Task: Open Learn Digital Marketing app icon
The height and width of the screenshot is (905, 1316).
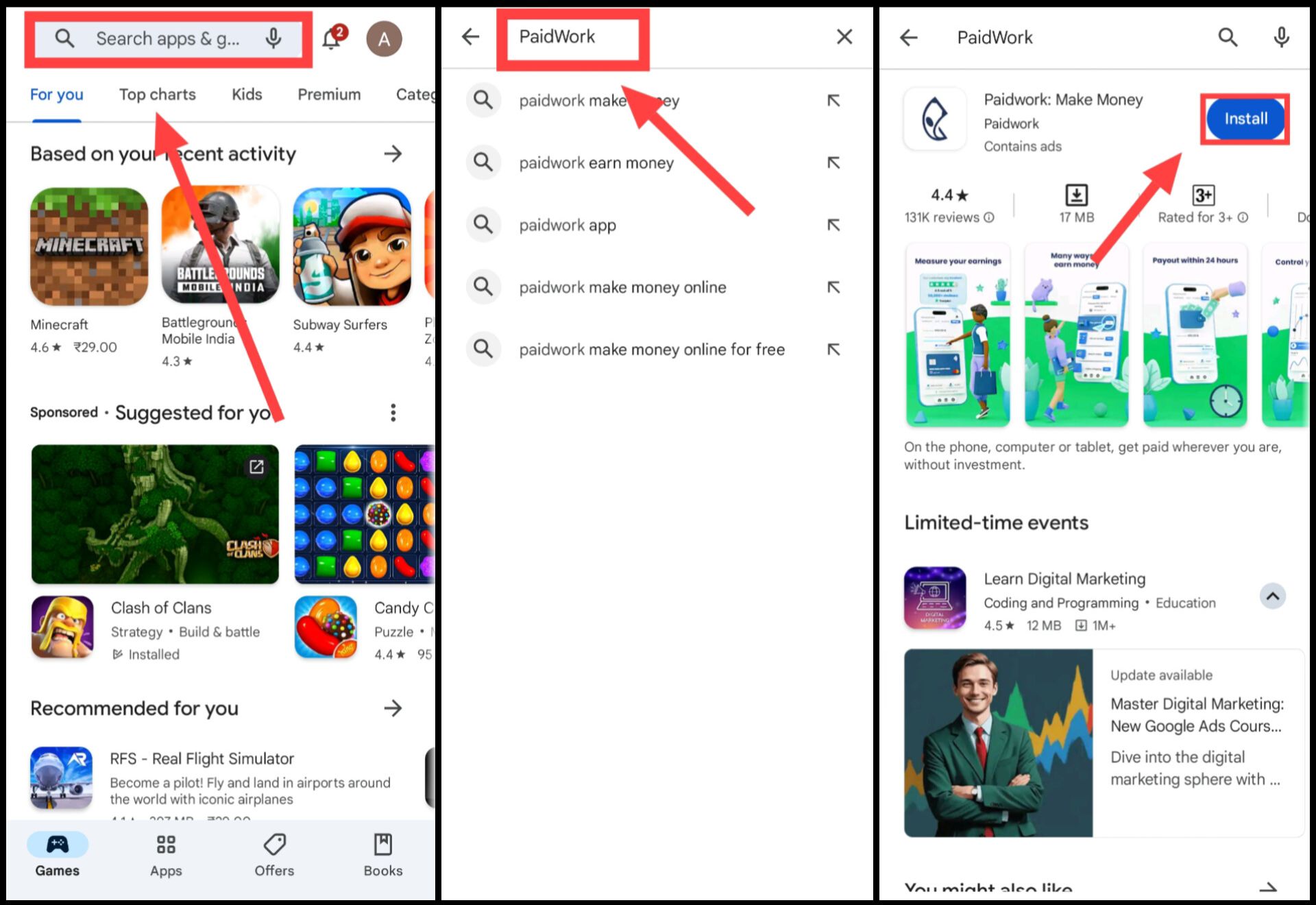Action: pyautogui.click(x=935, y=598)
